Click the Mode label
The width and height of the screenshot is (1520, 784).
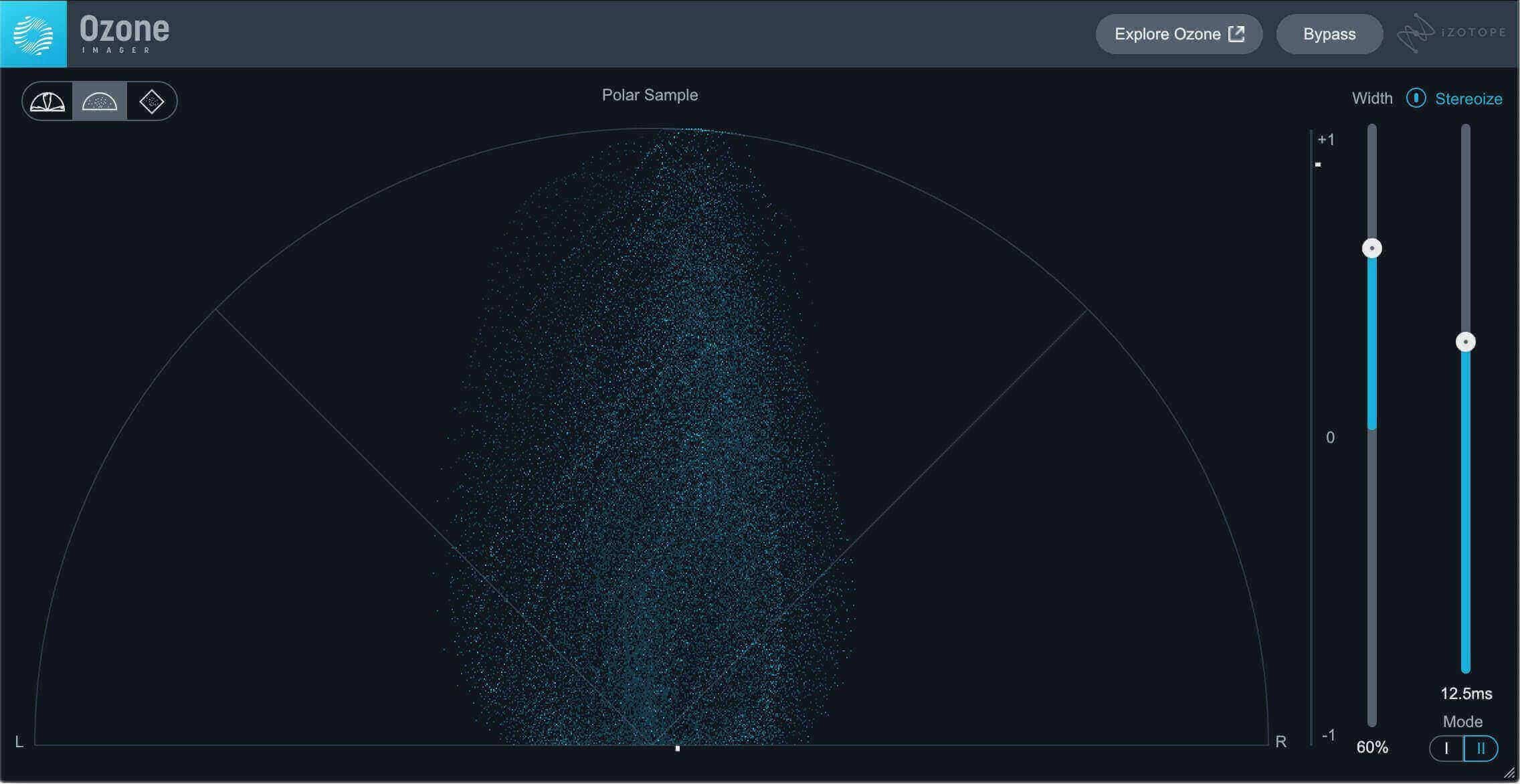1462,722
